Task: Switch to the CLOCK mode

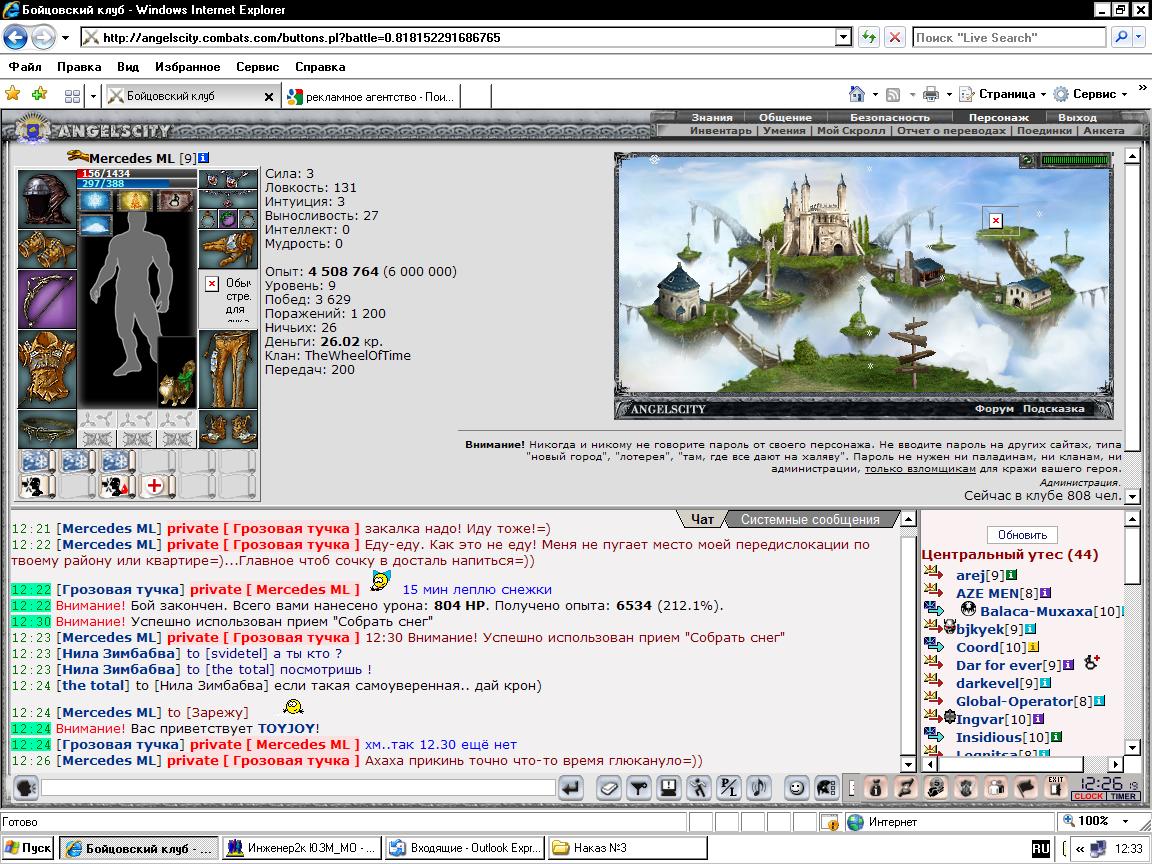Action: click(1088, 796)
